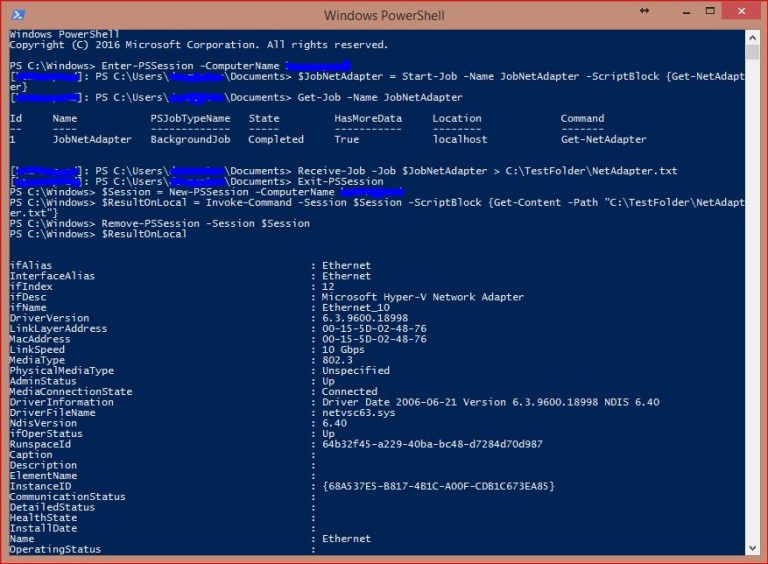Screen dimensions: 768x564
Task: Click the vertical scrollbar thumb
Action: [752, 52]
